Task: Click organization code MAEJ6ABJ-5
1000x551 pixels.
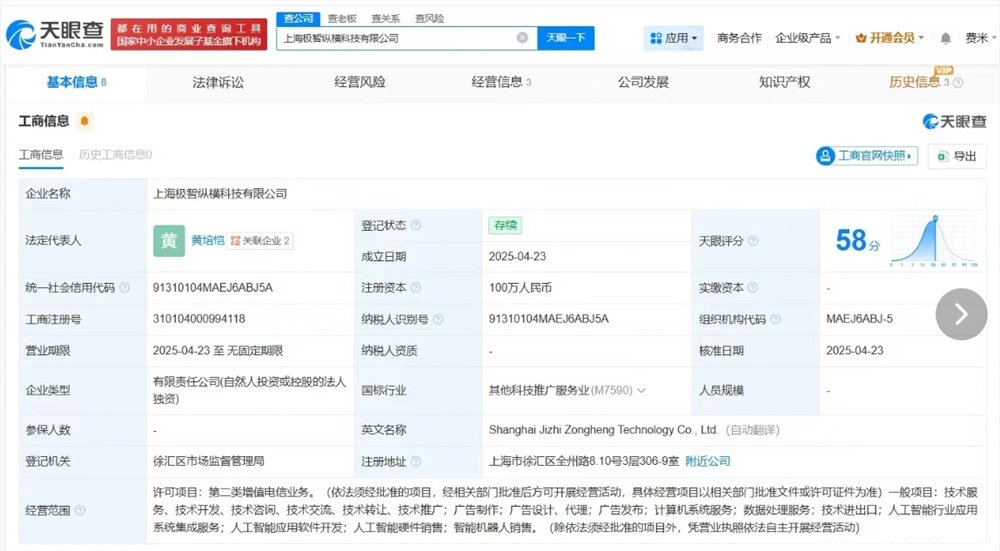Action: (859, 319)
